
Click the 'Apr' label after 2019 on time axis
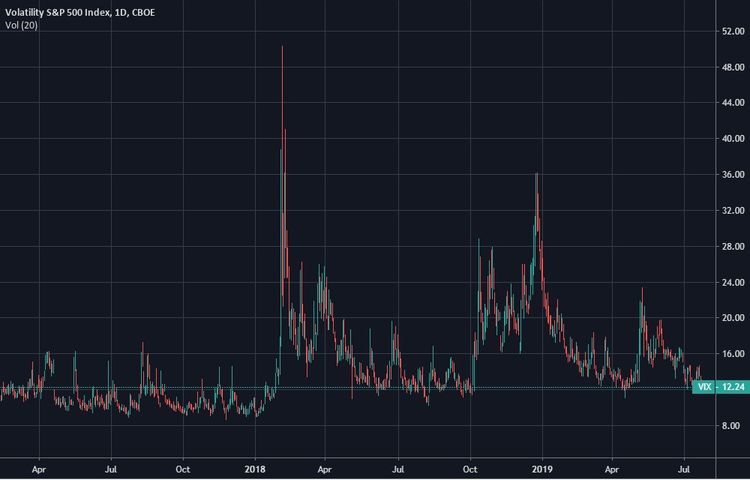tap(612, 469)
